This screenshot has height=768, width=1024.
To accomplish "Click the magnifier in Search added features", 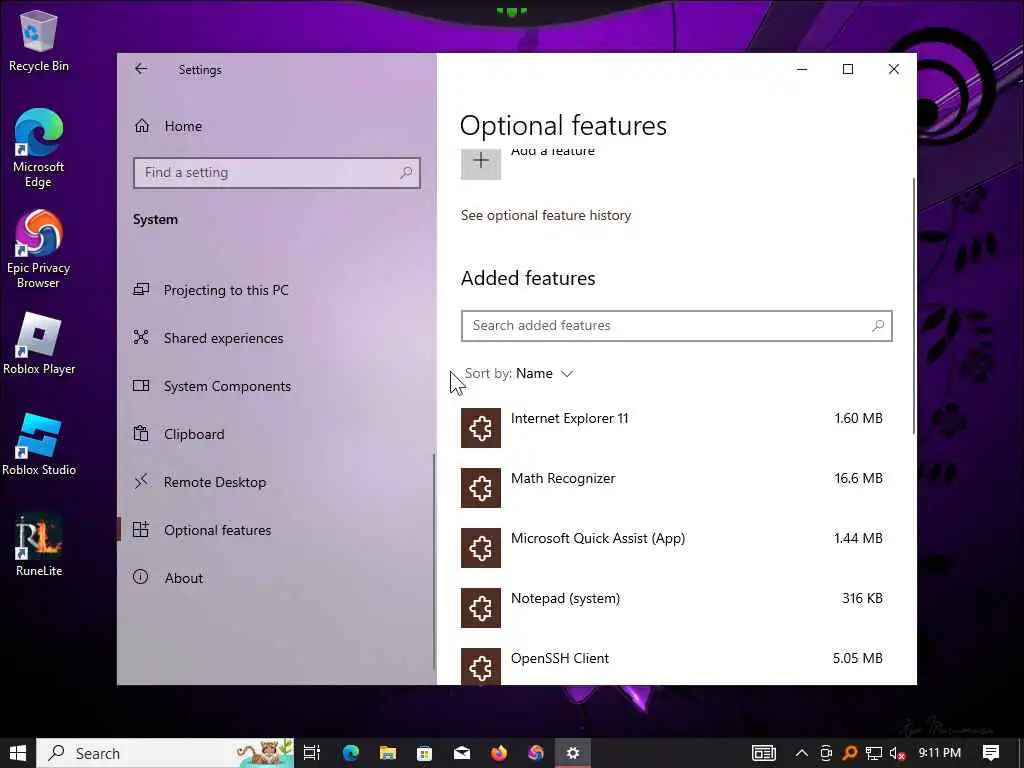I will point(878,325).
